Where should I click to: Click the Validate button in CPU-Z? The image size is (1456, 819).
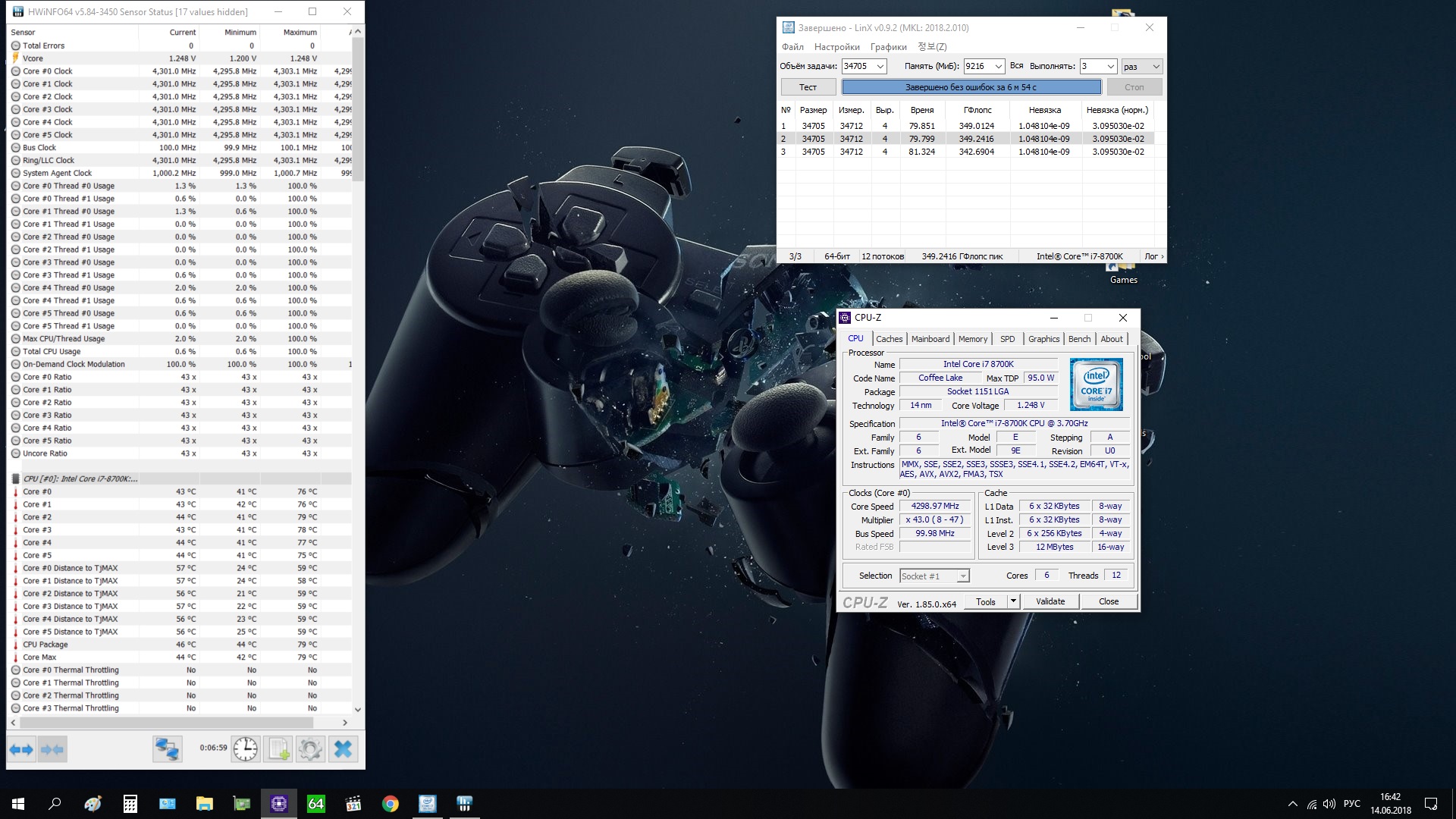click(1050, 601)
